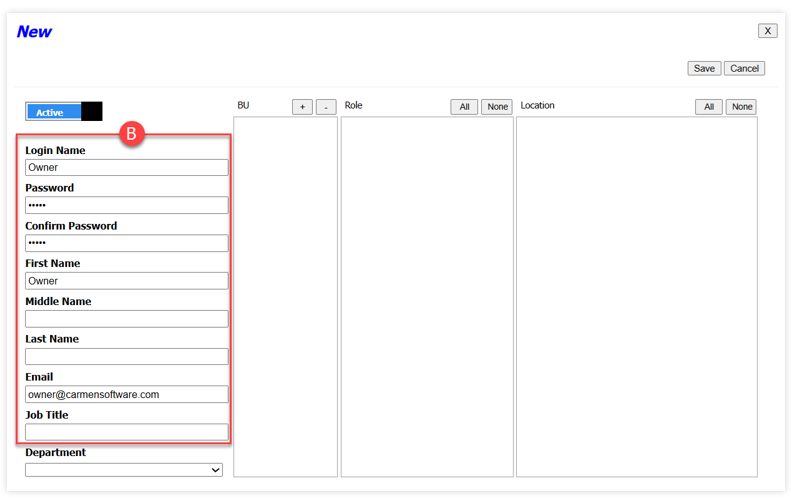
Task: Select All locations button
Action: pos(709,107)
